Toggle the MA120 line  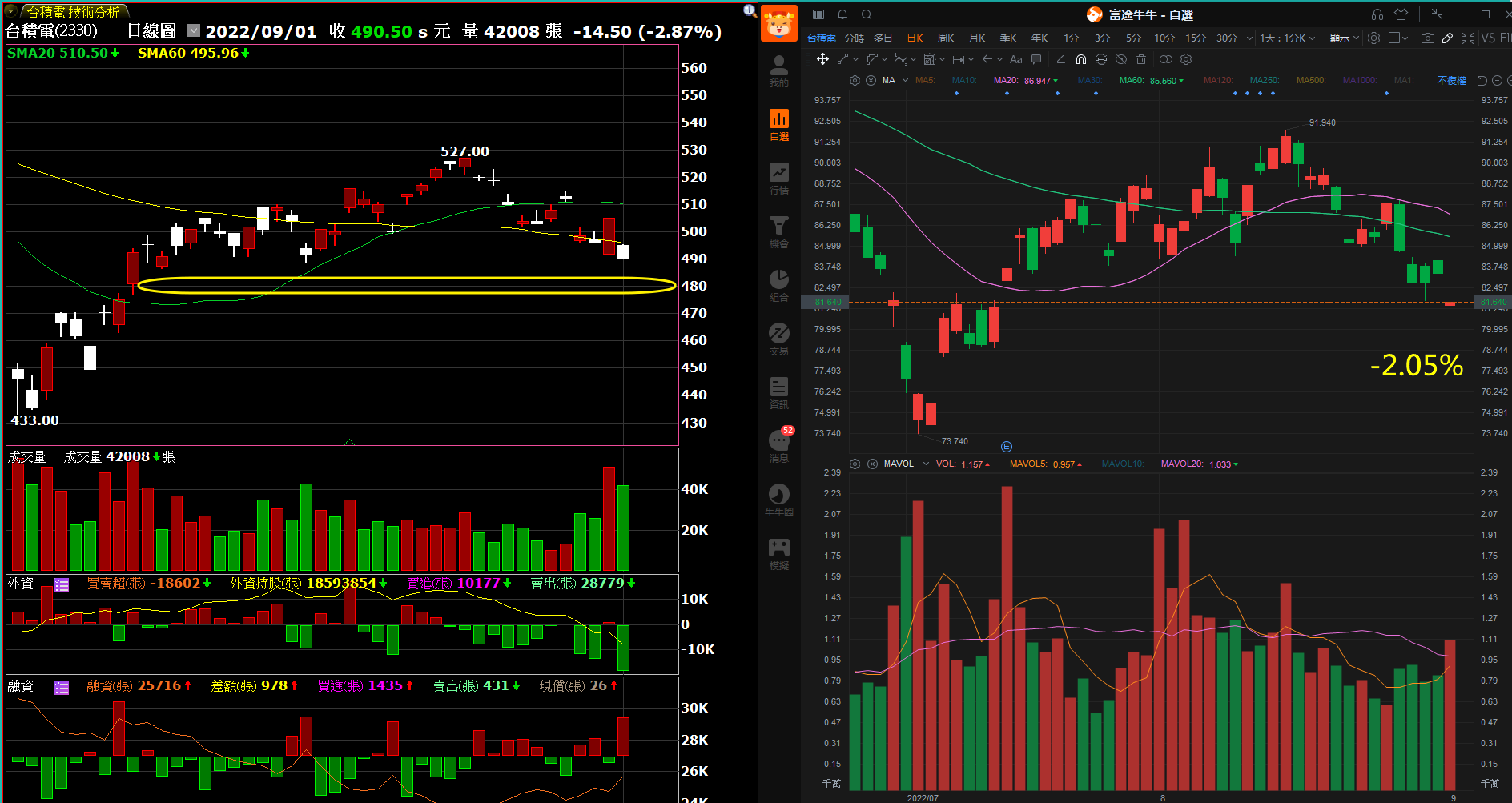(x=1218, y=80)
